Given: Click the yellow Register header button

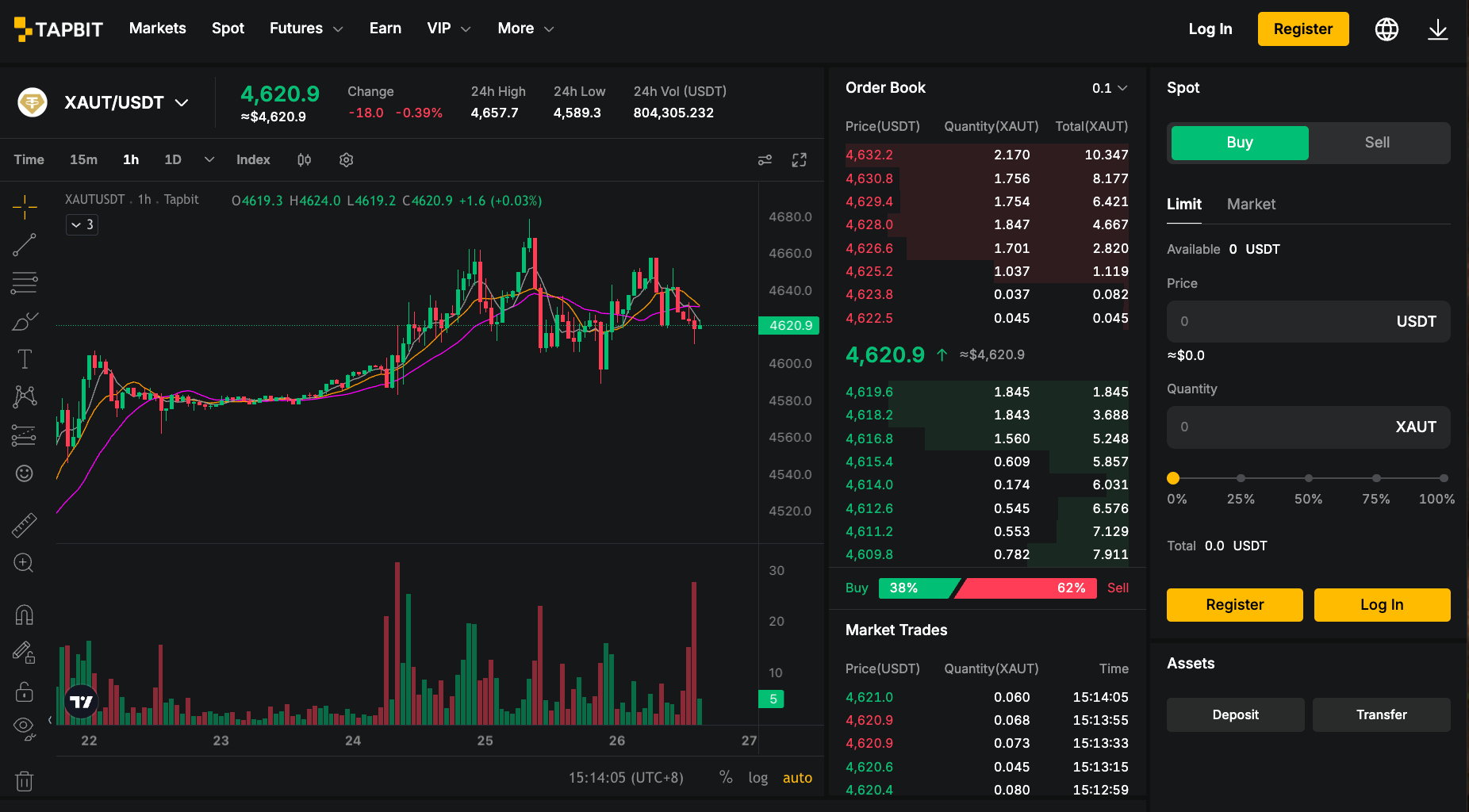Looking at the screenshot, I should tap(1303, 29).
